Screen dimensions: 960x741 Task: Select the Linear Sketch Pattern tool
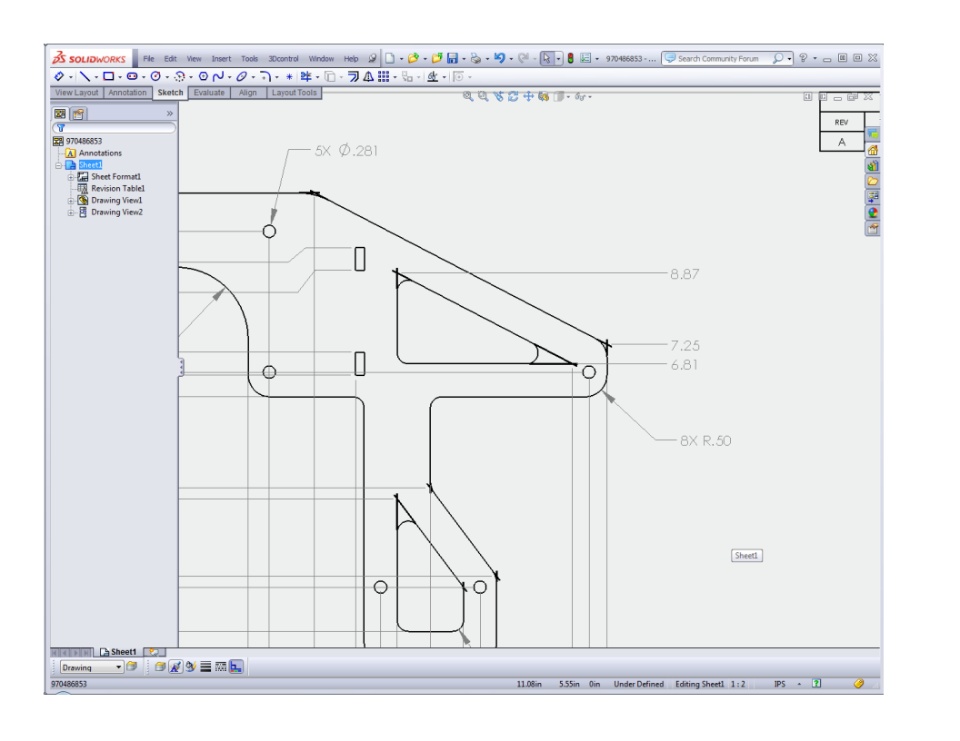pyautogui.click(x=383, y=77)
